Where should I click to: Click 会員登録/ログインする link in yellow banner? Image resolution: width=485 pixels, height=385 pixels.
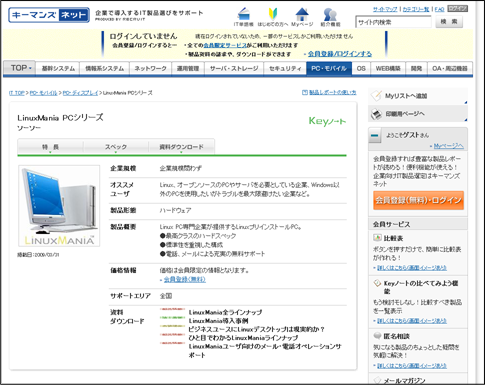point(340,54)
